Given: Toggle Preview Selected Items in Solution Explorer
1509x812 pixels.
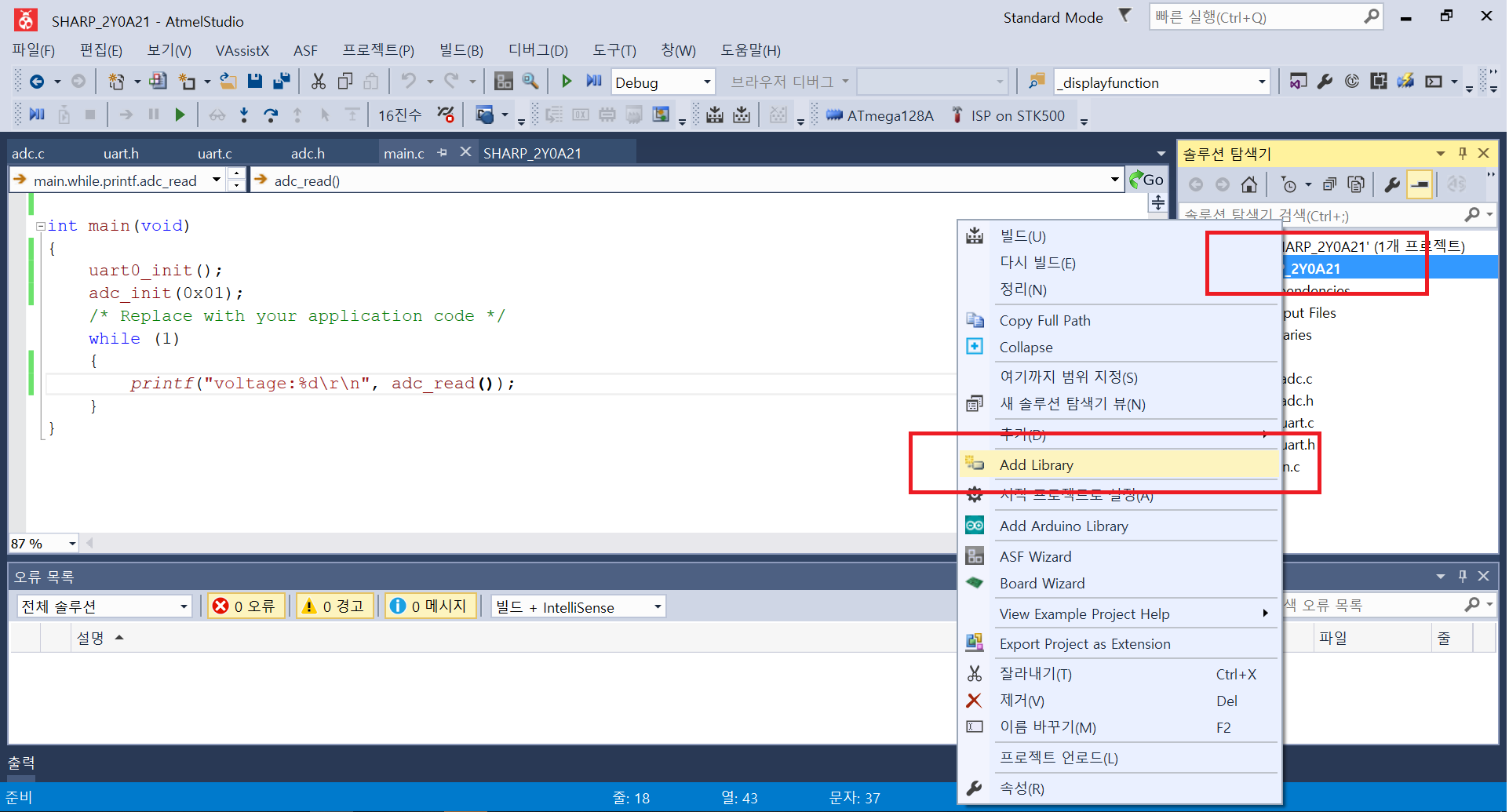Looking at the screenshot, I should coord(1420,184).
